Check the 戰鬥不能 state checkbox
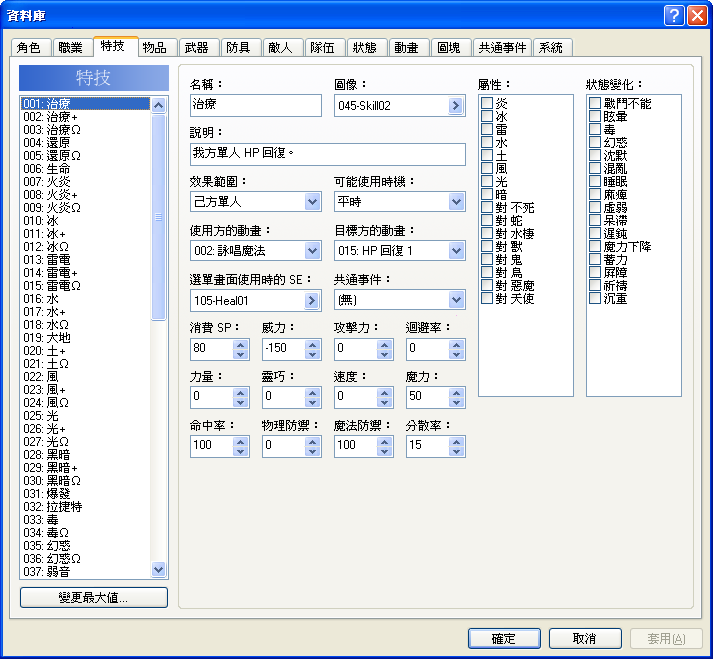Image resolution: width=713 pixels, height=659 pixels. [595, 103]
